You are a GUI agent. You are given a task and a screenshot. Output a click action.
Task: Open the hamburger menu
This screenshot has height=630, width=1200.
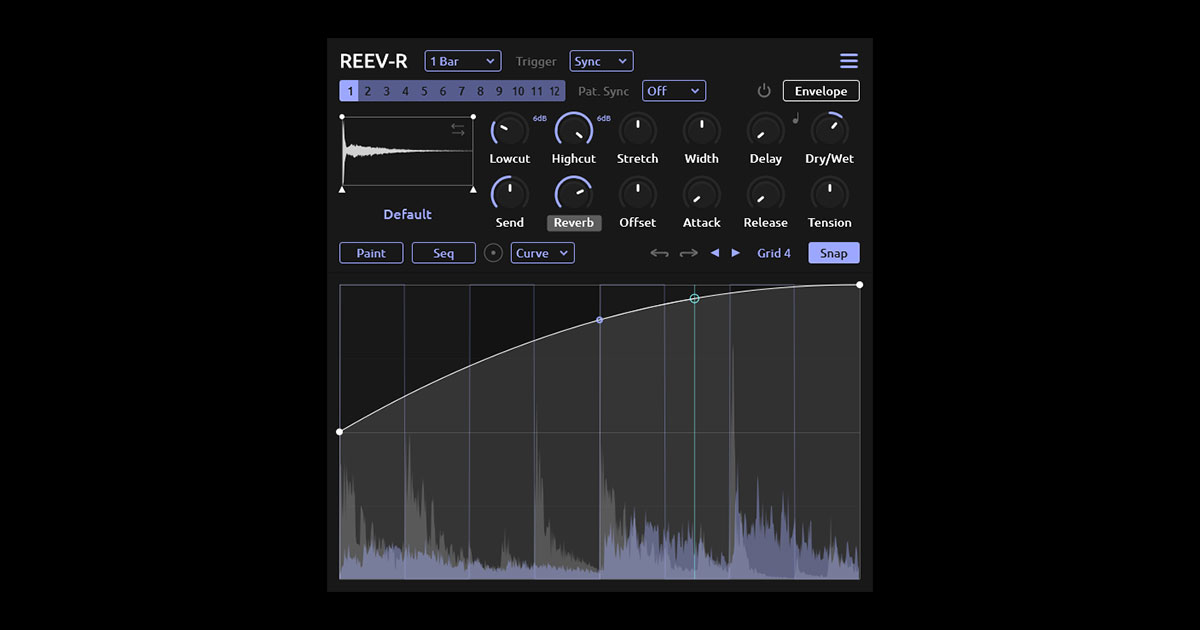point(849,61)
